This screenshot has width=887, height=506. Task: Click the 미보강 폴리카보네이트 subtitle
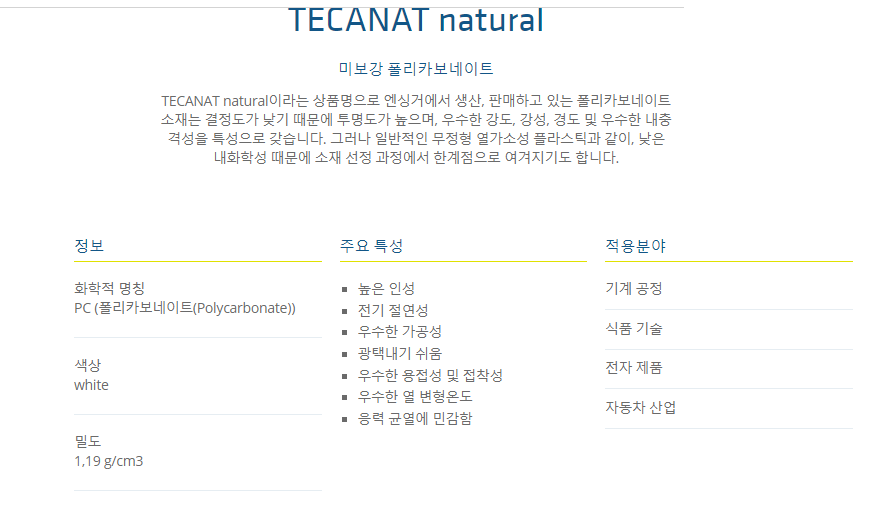pyautogui.click(x=416, y=69)
